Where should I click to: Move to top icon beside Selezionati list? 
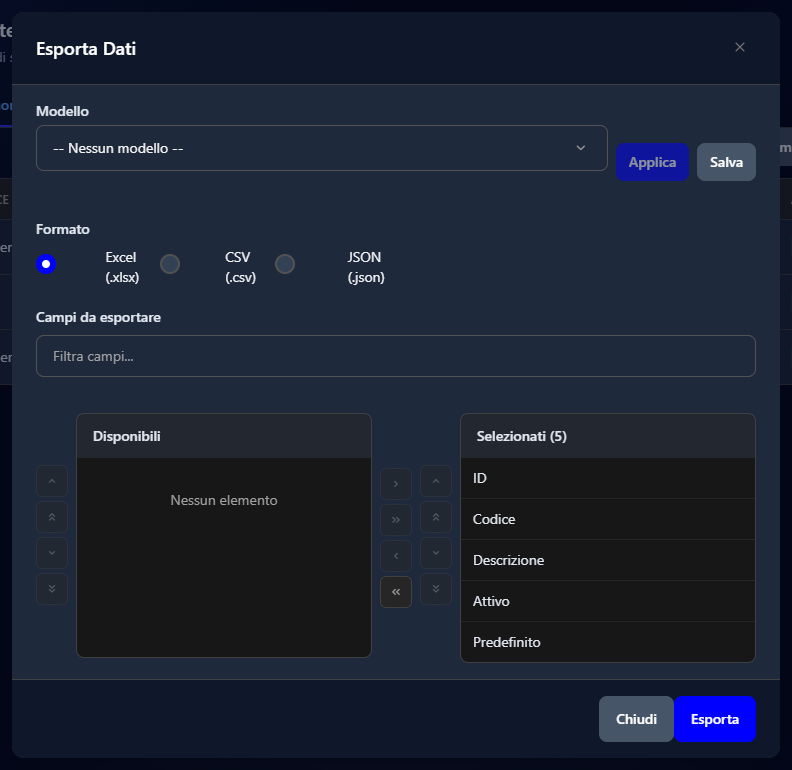pos(436,517)
